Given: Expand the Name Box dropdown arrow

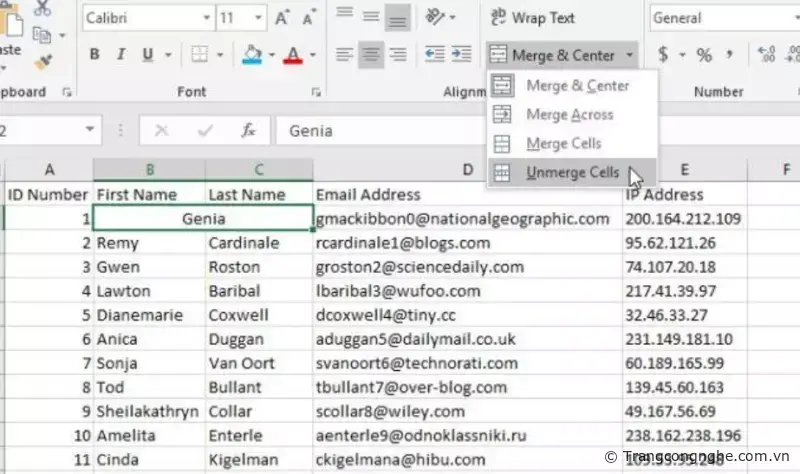Looking at the screenshot, I should pos(91,131).
